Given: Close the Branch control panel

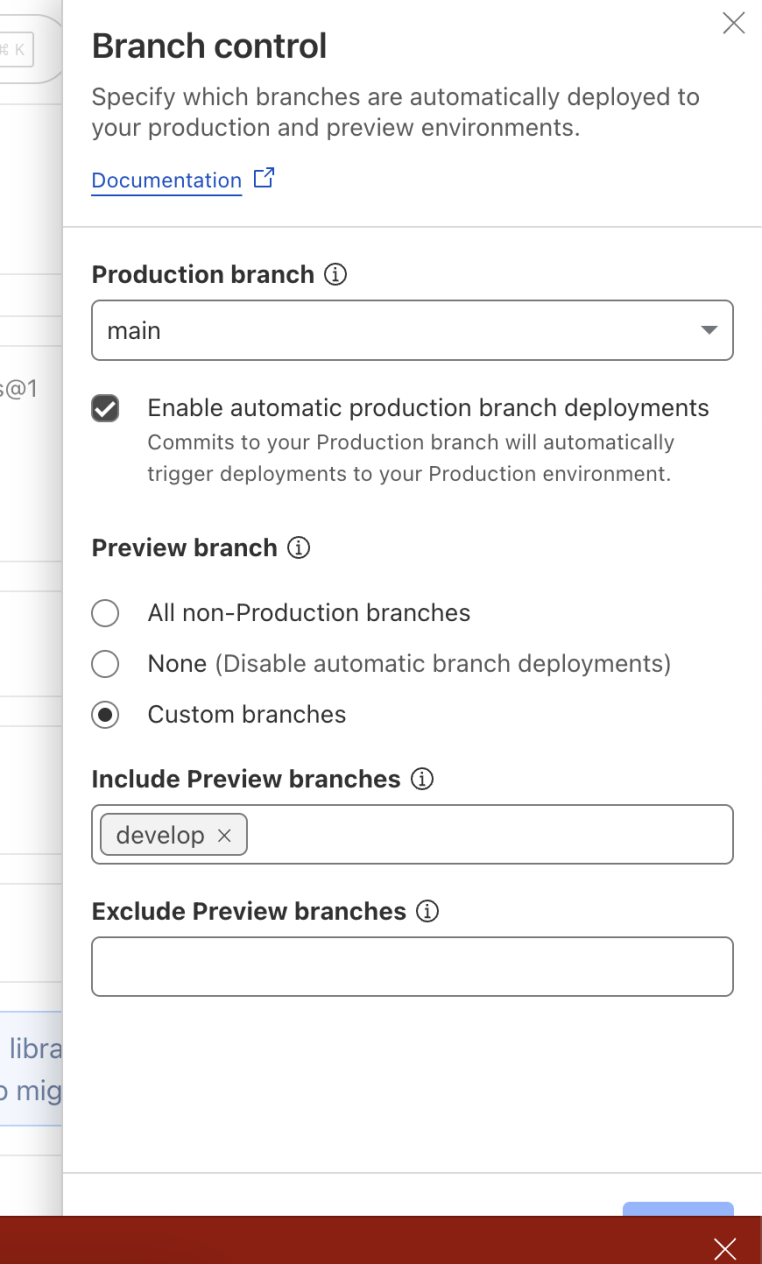Looking at the screenshot, I should [x=734, y=24].
